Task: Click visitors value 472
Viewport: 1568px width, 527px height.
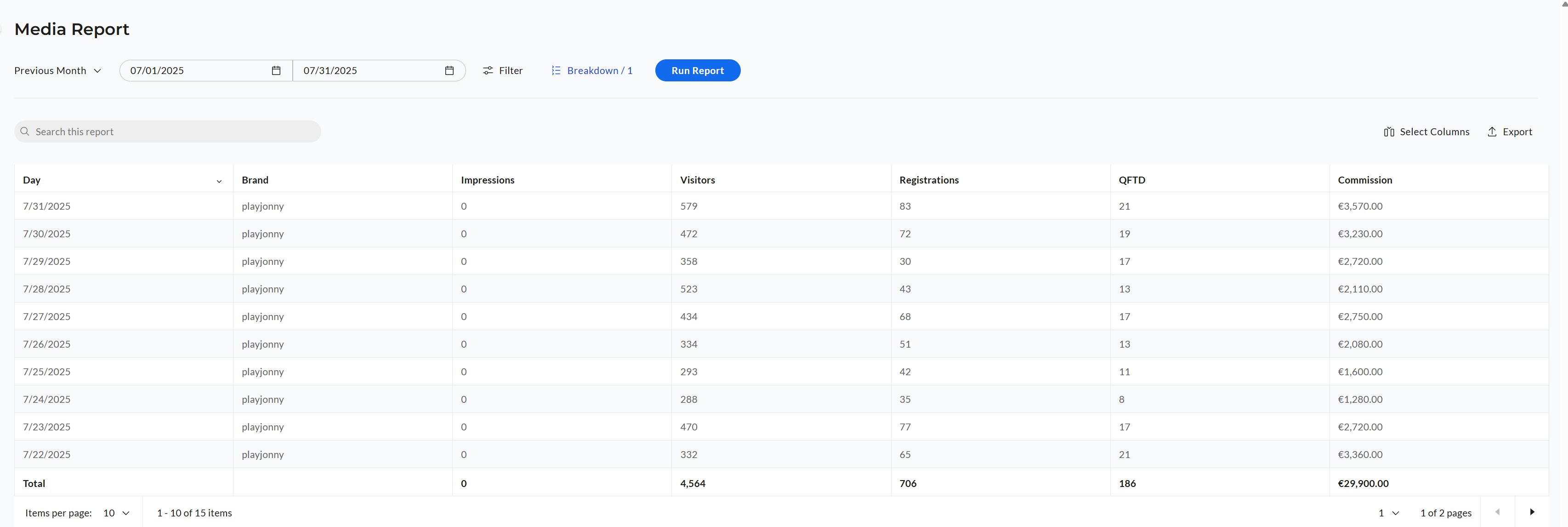Action: [x=688, y=234]
